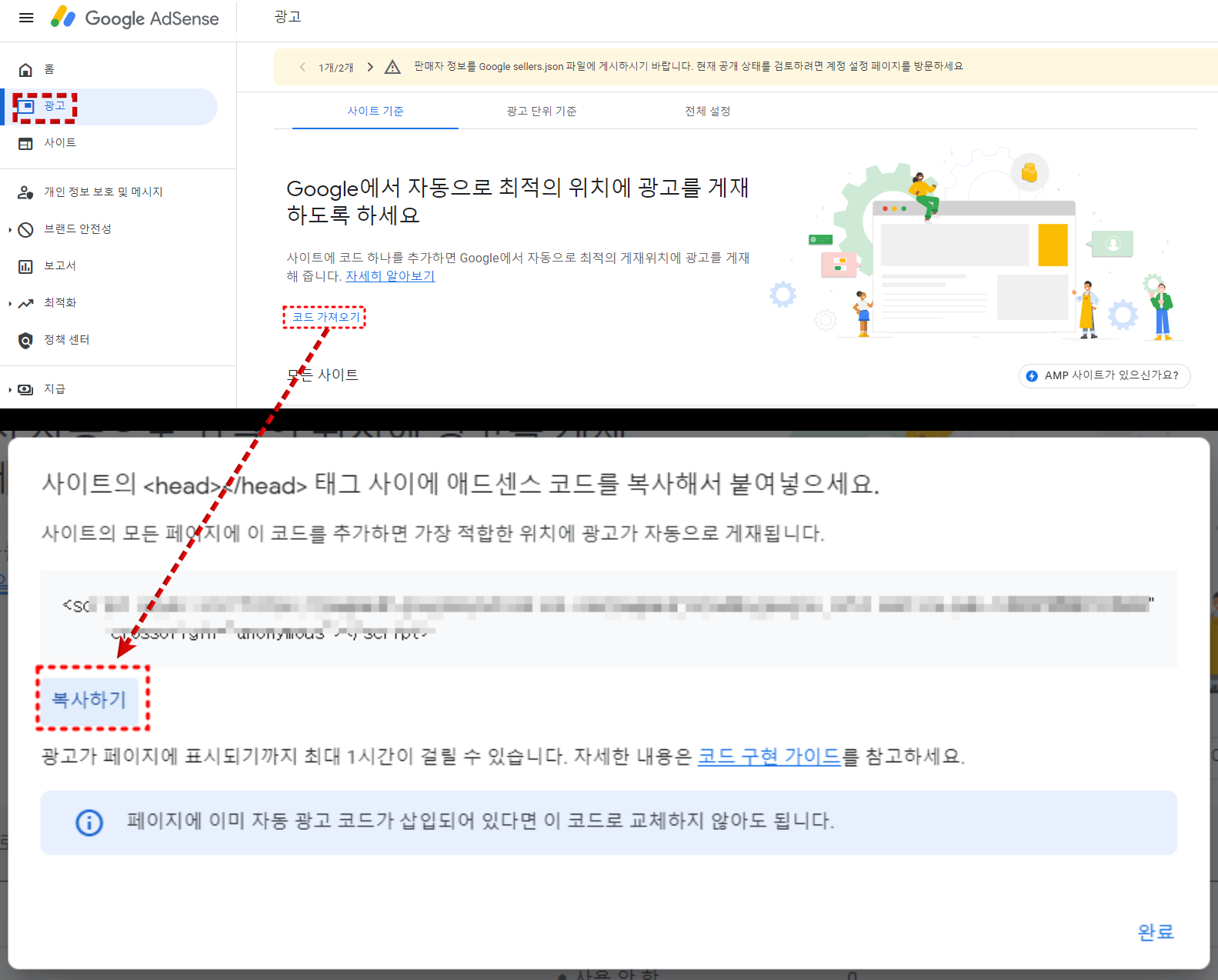Click the 복사하기 copy button

88,699
